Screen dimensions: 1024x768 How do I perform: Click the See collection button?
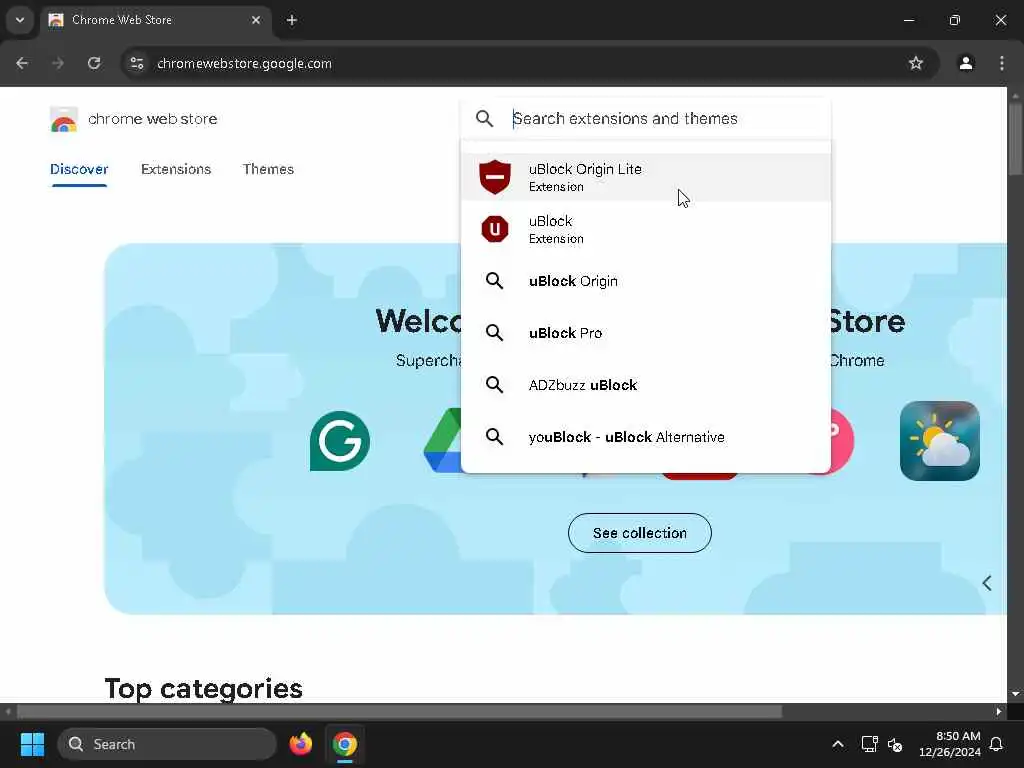(x=639, y=533)
